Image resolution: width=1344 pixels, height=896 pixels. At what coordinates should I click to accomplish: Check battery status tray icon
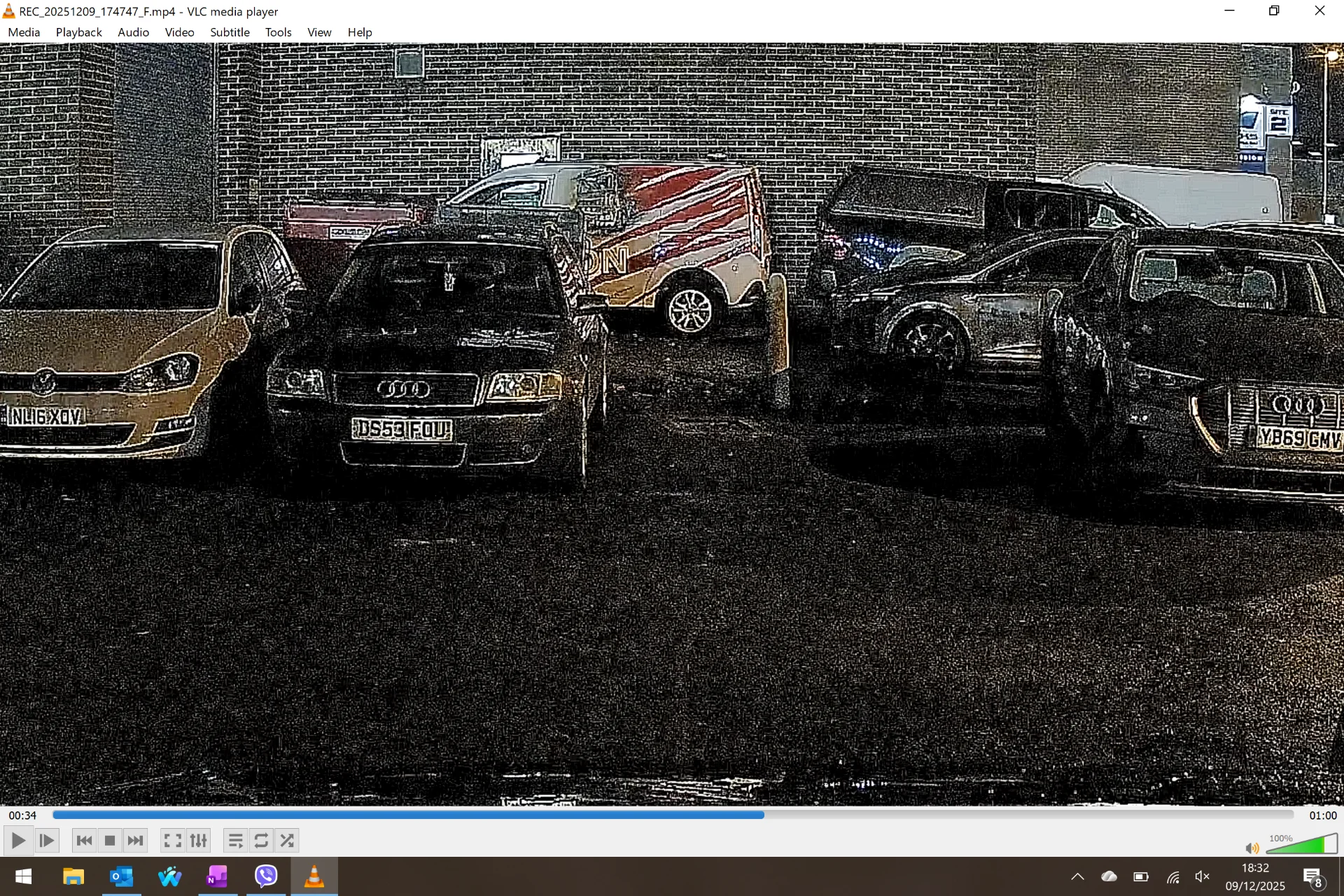point(1141,876)
